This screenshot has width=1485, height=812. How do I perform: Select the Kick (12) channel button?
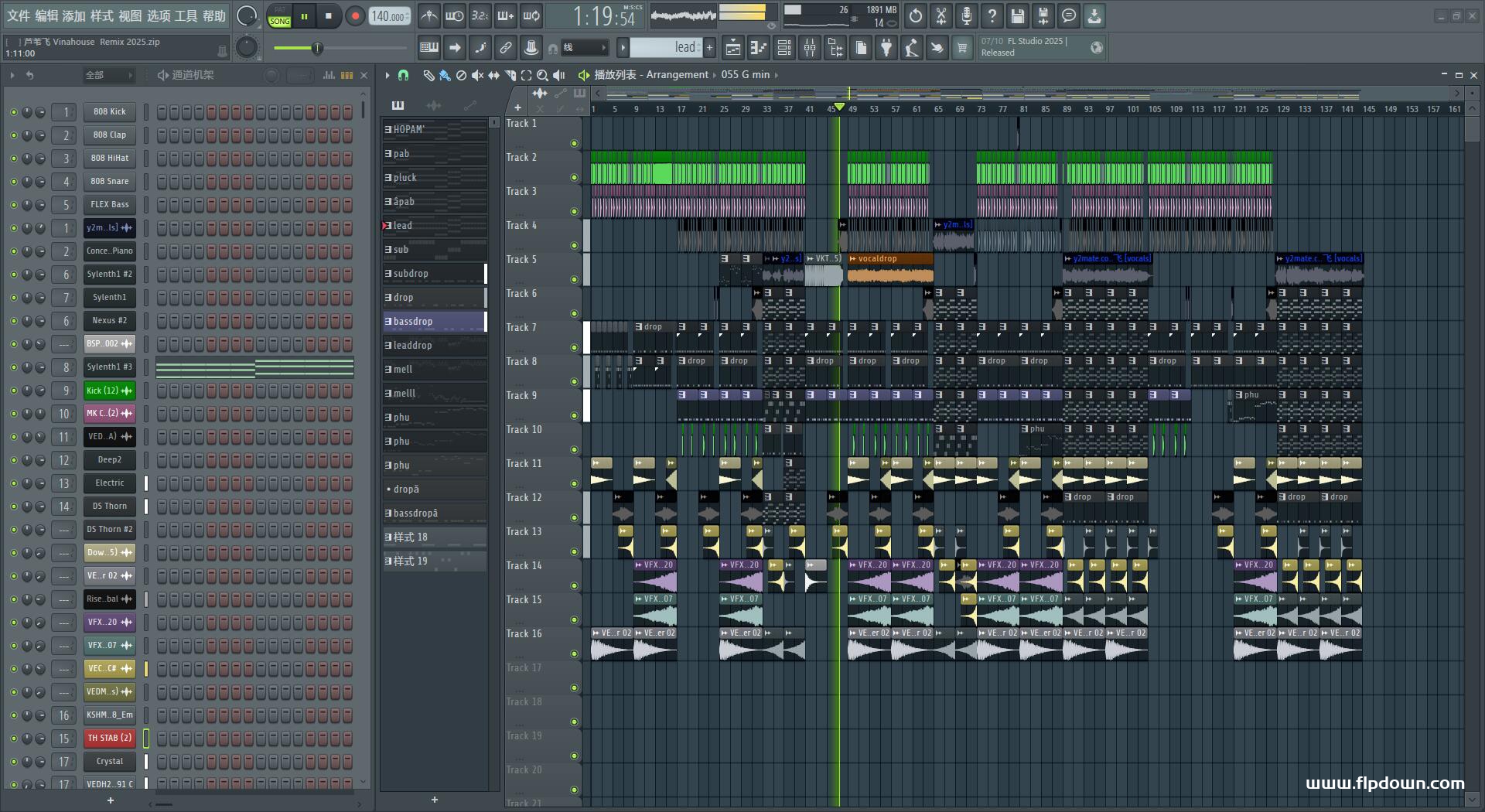click(x=109, y=391)
